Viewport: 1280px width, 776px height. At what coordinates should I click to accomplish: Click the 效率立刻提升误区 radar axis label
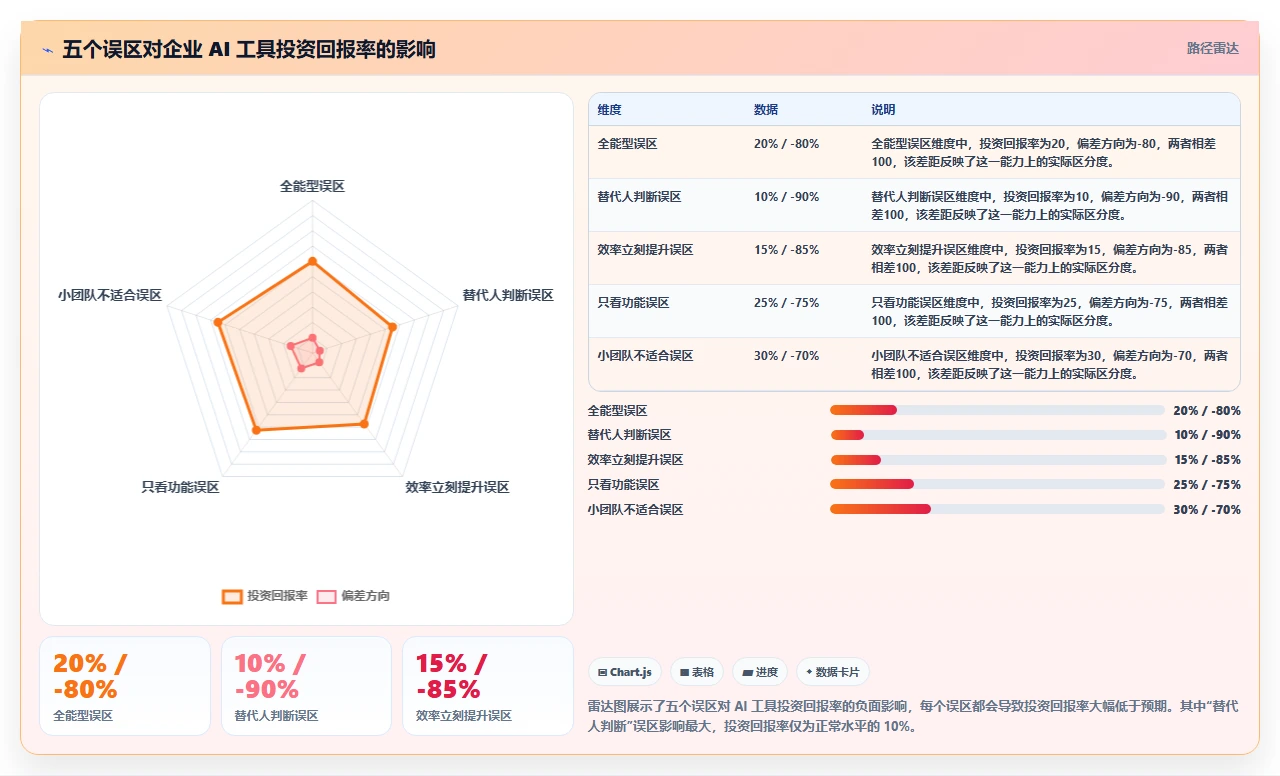coord(457,487)
